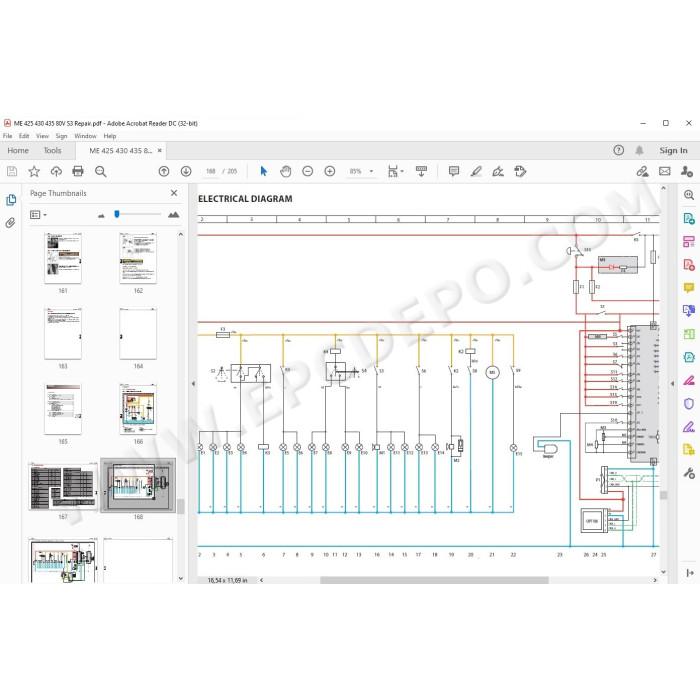Open the Export PDF tool
Viewport: 700px width, 700px height.
689,218
